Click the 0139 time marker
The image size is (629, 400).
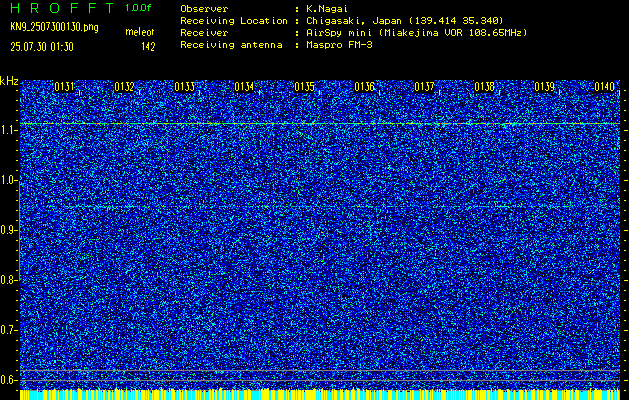pos(544,87)
